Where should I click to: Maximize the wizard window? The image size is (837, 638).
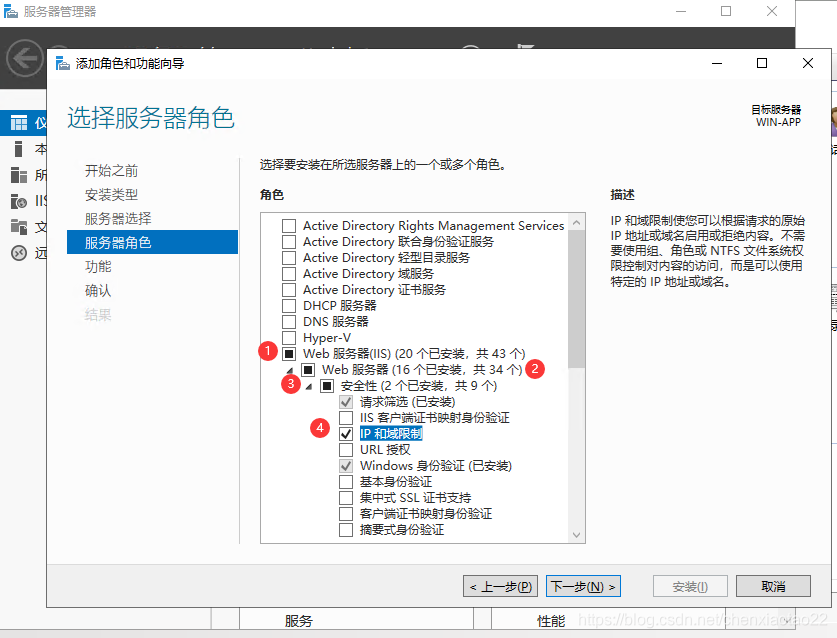click(x=762, y=64)
